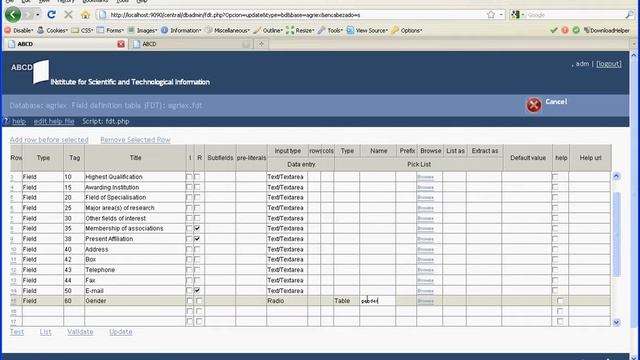
Task: Open the Cookies developer menu
Action: coord(52,30)
